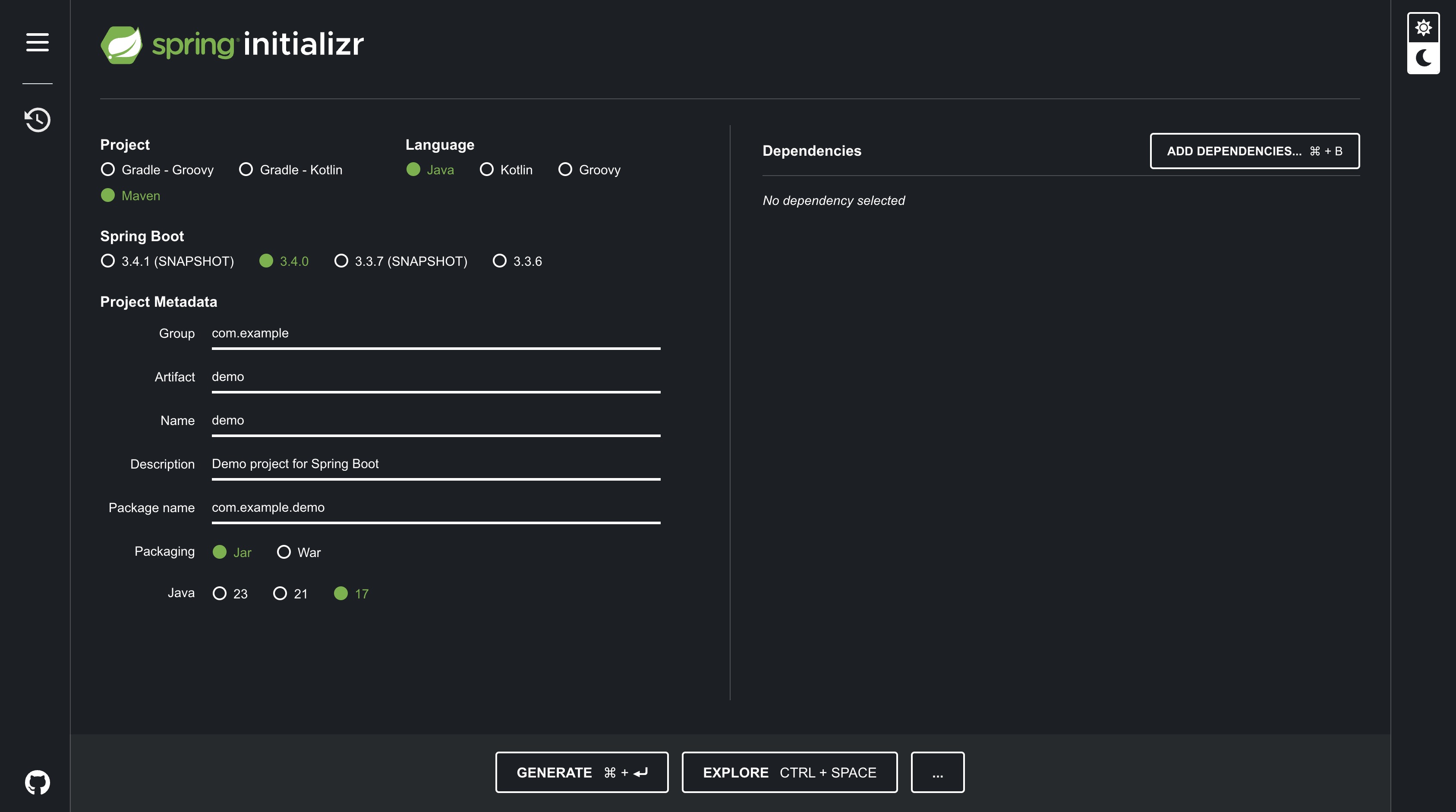Click the Dependencies heading
Image resolution: width=1456 pixels, height=812 pixels.
(812, 151)
